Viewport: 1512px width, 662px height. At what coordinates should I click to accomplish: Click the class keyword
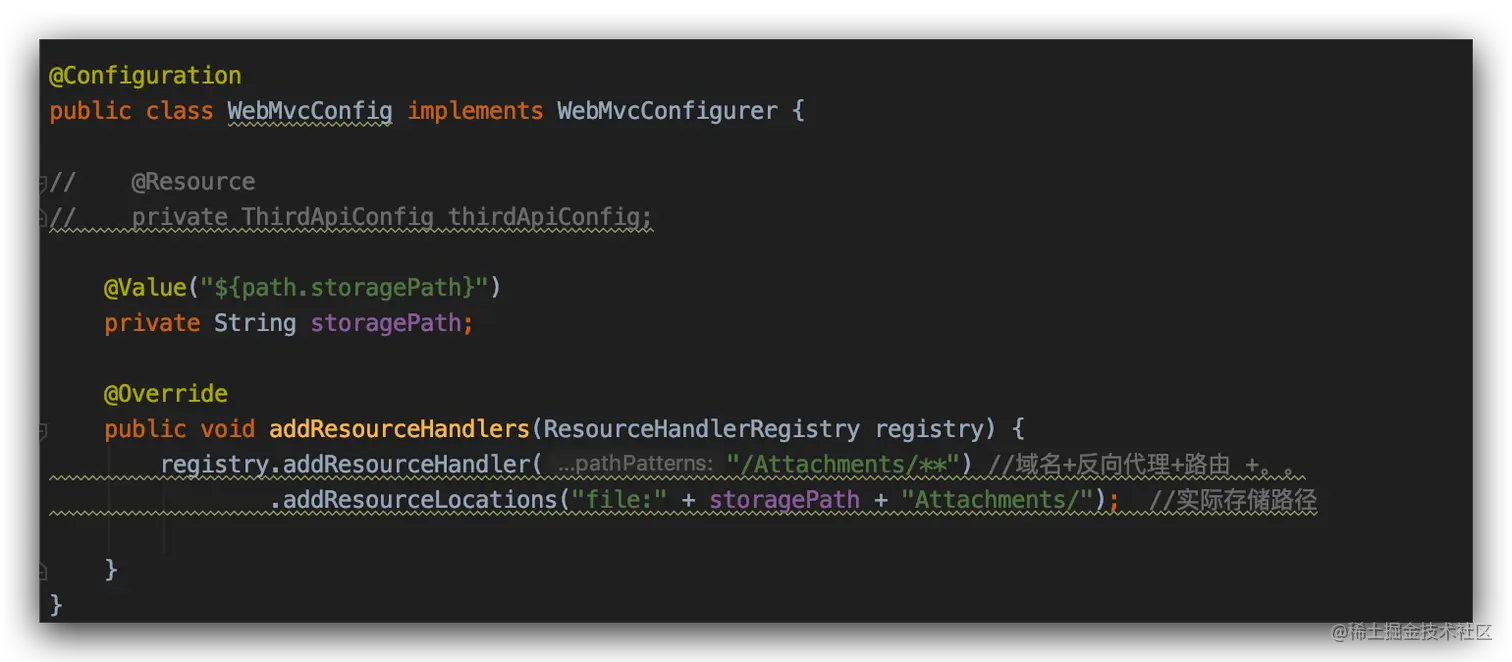click(x=179, y=111)
